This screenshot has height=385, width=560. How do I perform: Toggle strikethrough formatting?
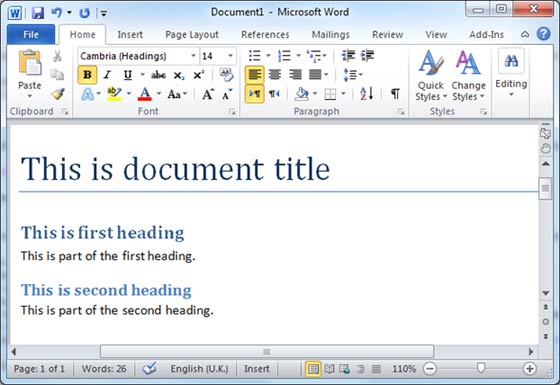(158, 75)
